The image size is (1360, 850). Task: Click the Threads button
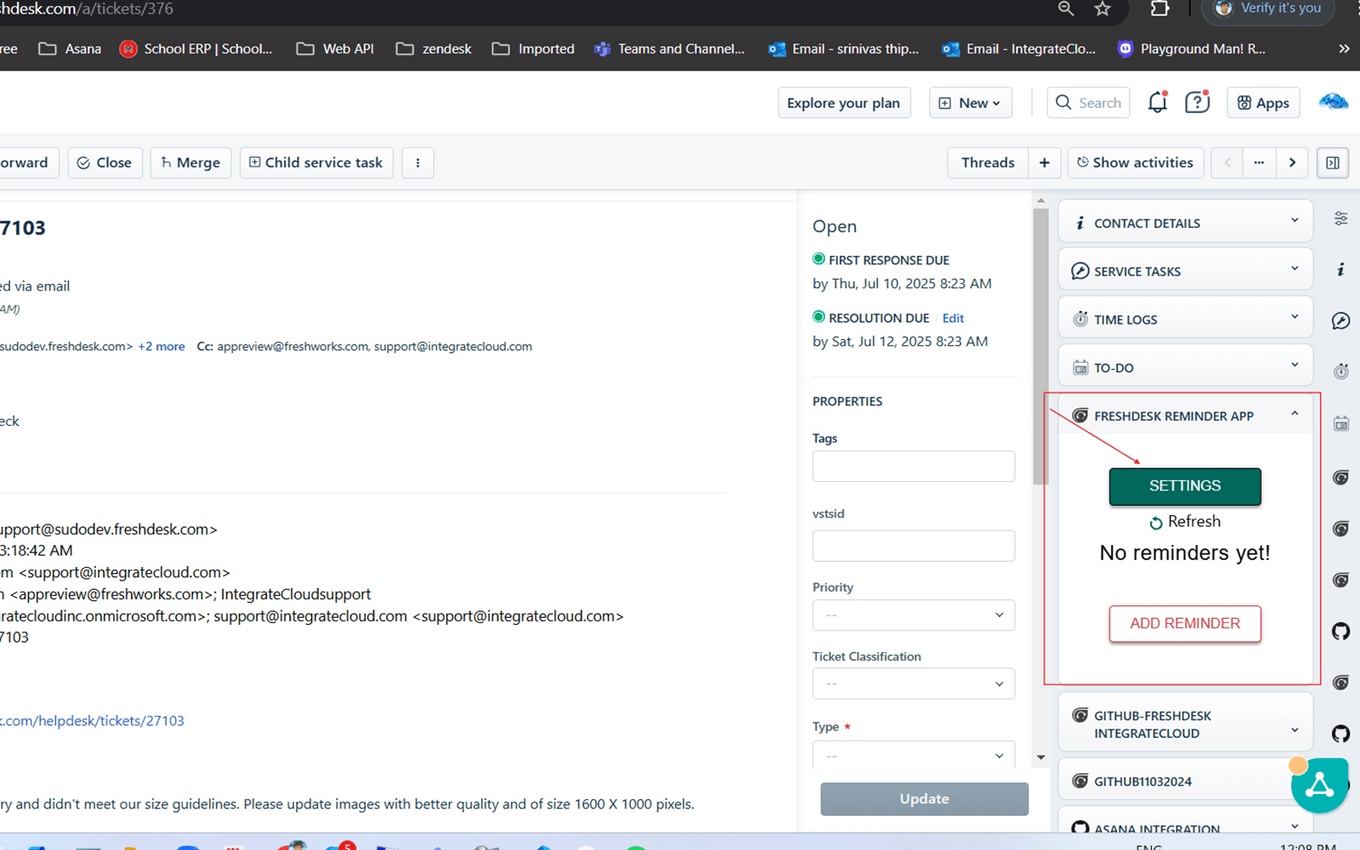pos(988,163)
